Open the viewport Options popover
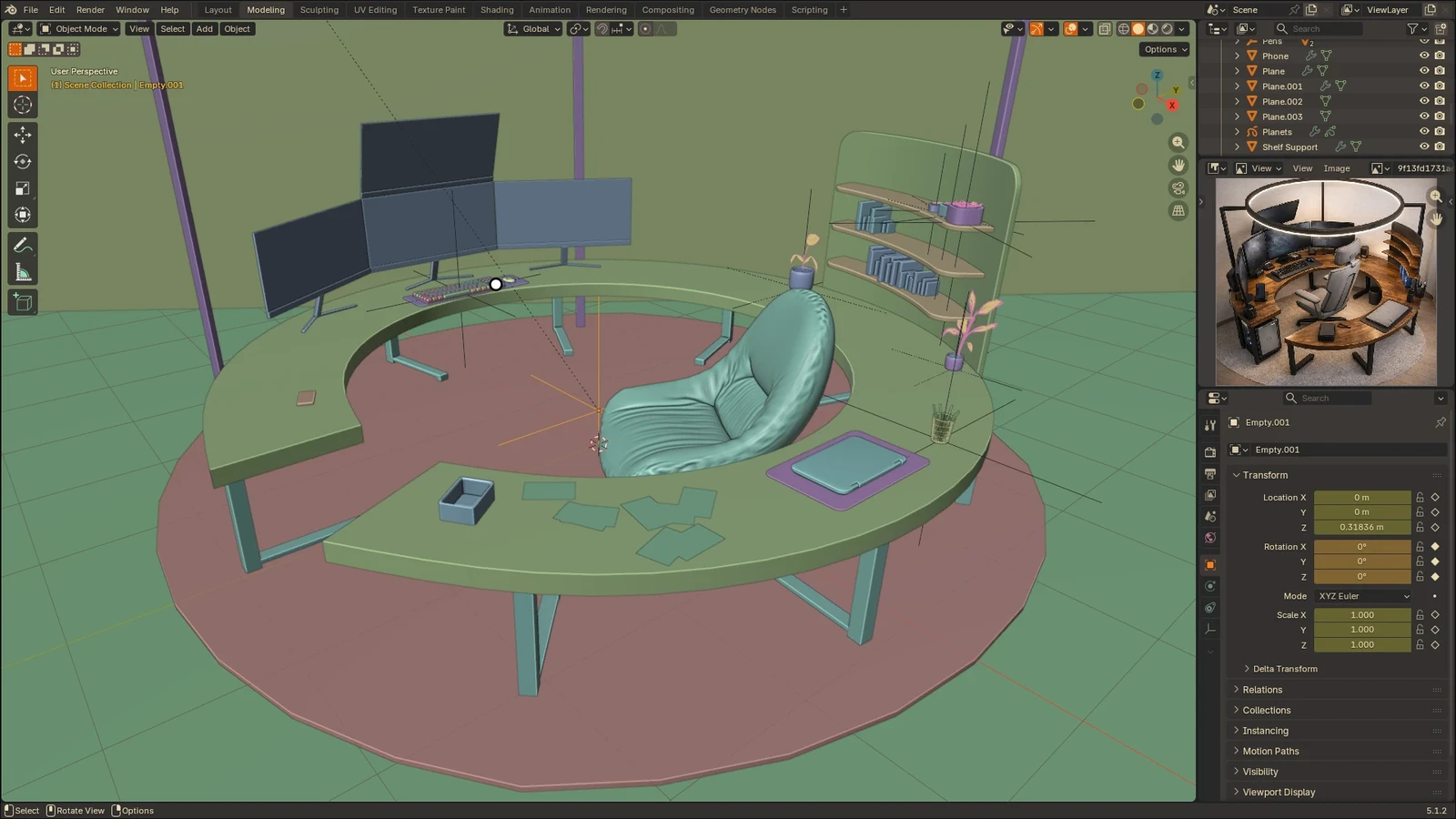The height and width of the screenshot is (819, 1456). click(1165, 49)
